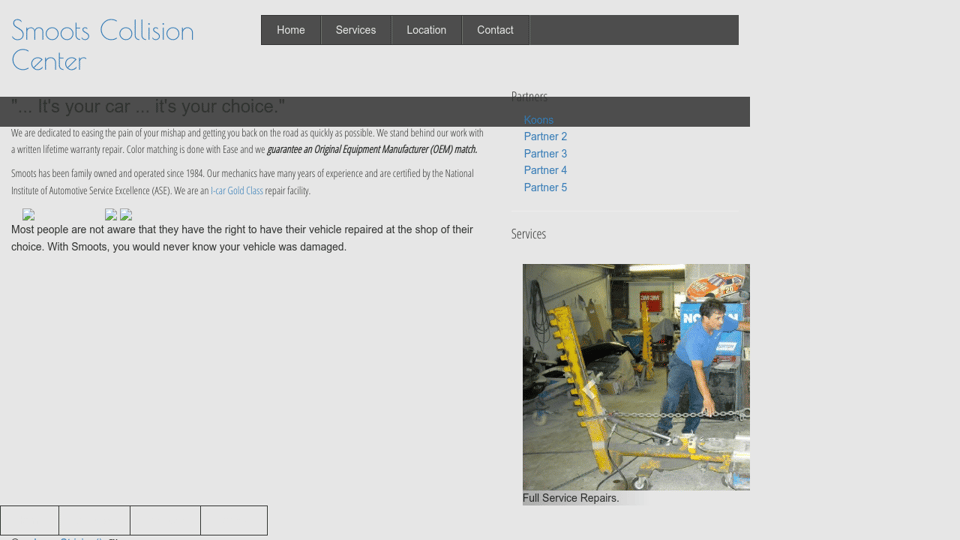Click the repair shop mechanic photo

(x=636, y=377)
